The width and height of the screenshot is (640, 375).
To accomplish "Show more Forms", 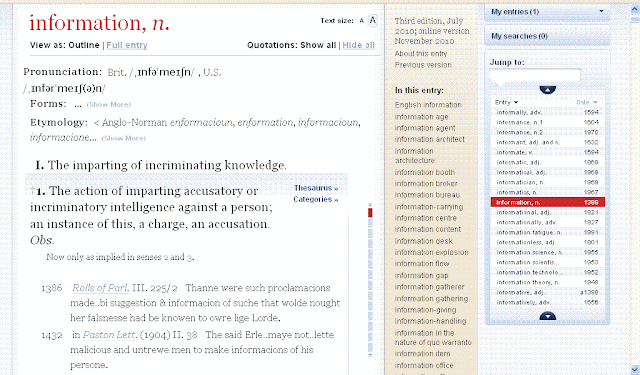I will pos(109,105).
